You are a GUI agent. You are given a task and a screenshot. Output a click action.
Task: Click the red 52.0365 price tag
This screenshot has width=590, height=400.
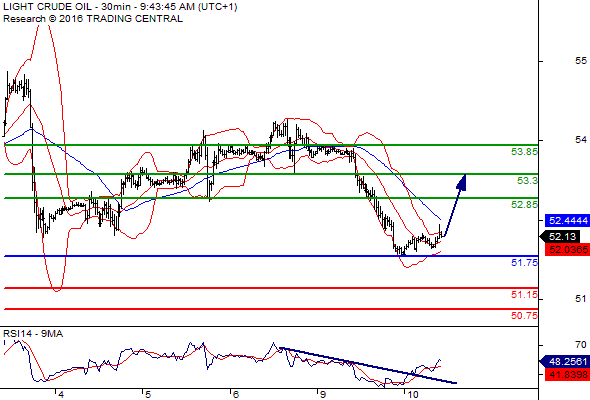567,249
